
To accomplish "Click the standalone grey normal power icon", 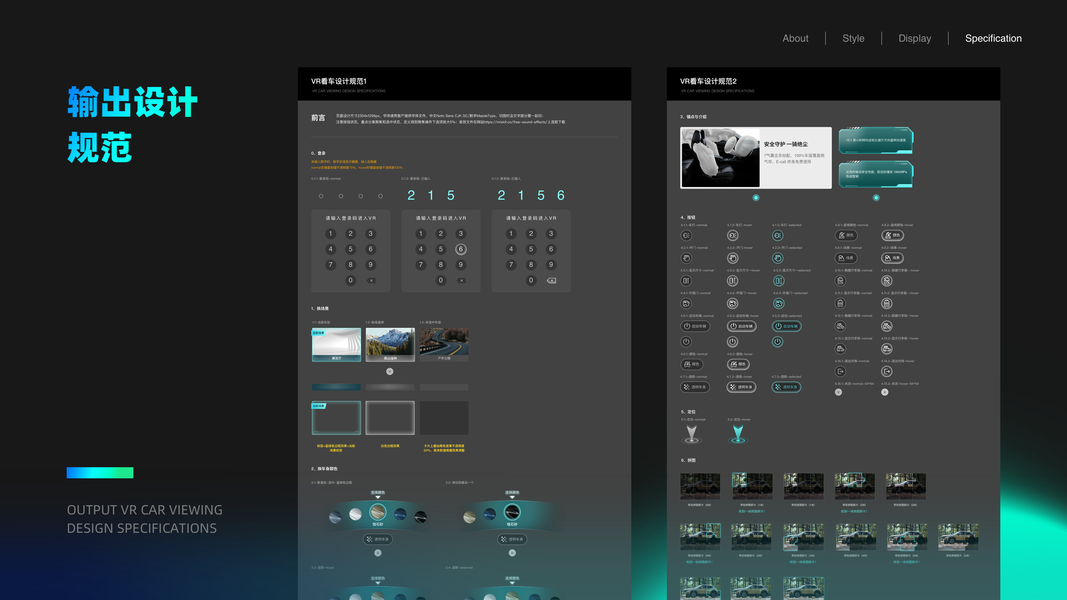I will coord(686,342).
